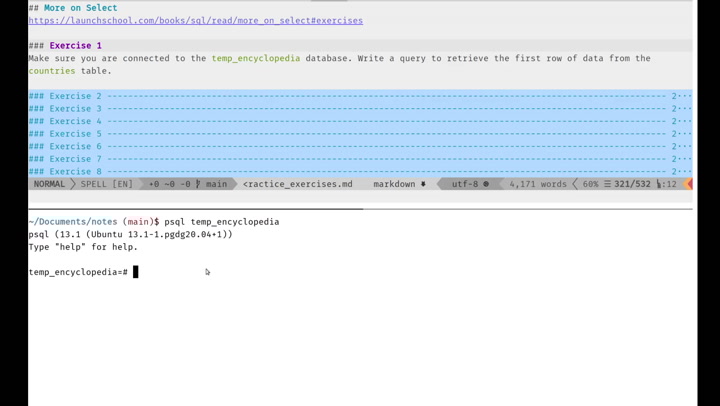
Task: Click the '<ractice_exercises.md' file name in statusline
Action: pos(298,184)
